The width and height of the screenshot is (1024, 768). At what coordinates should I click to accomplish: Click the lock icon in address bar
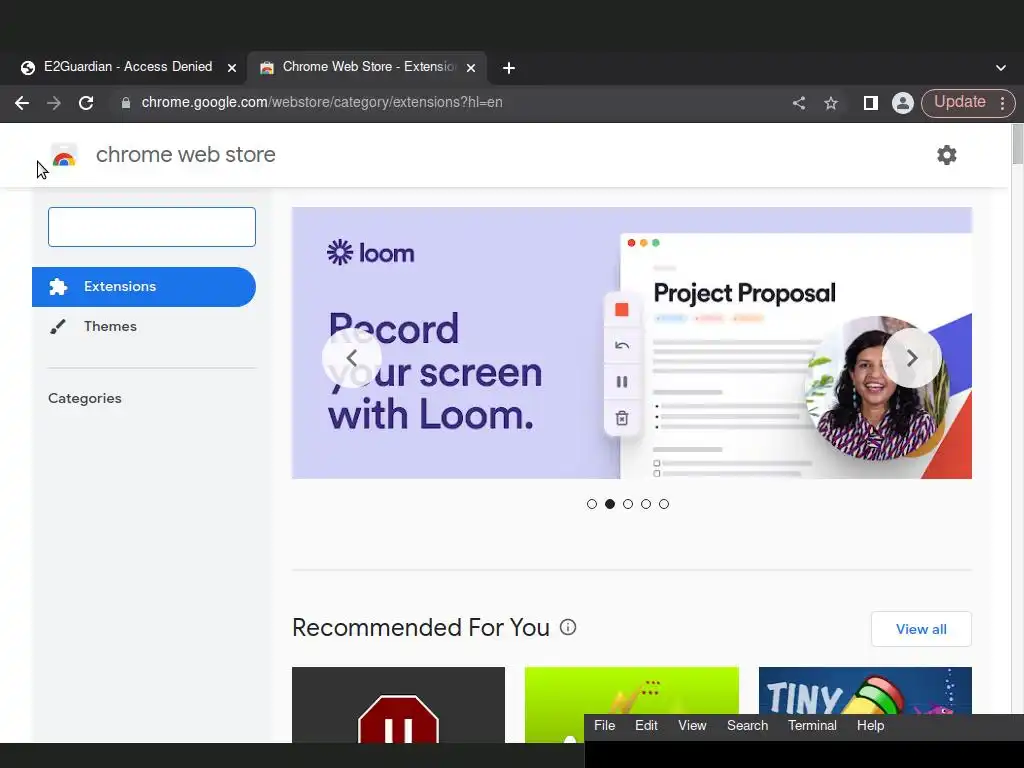pyautogui.click(x=126, y=103)
